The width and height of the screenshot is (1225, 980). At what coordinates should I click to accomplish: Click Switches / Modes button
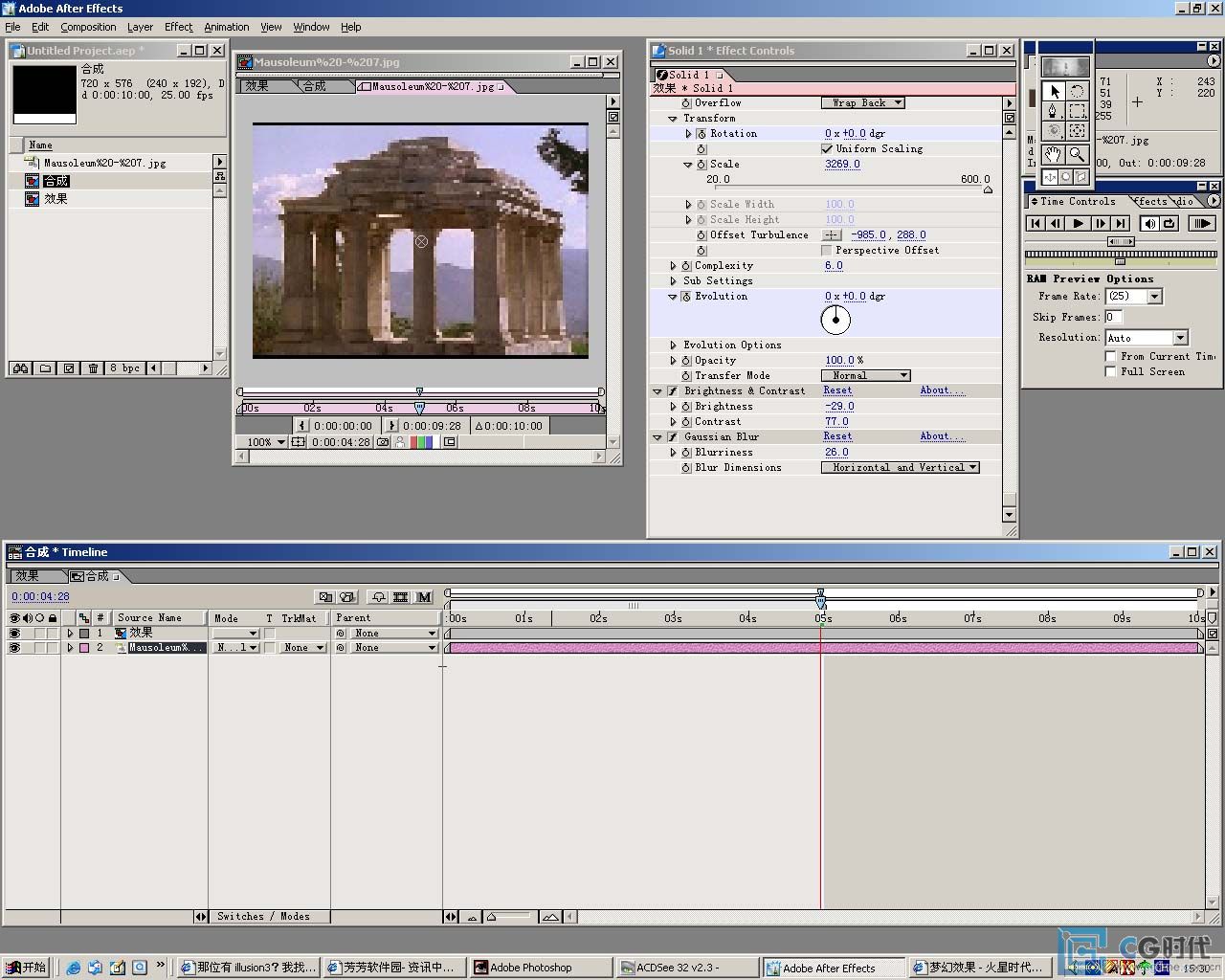263,916
